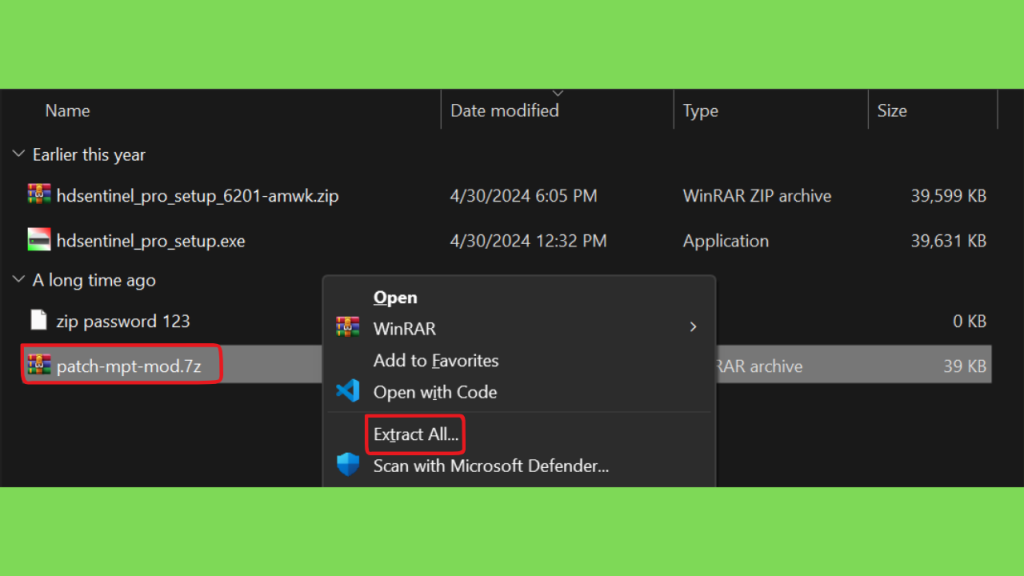Click the 39,599 KB size value
This screenshot has height=576, width=1024.
tap(948, 196)
